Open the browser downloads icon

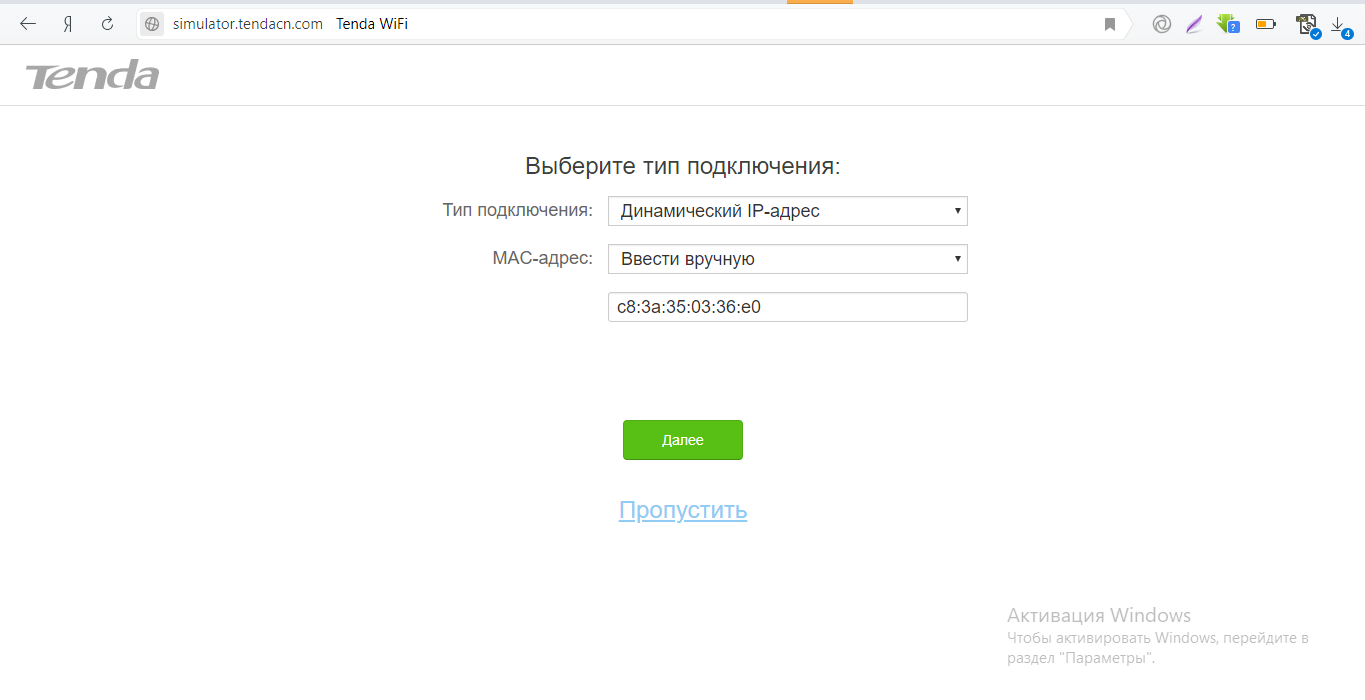(x=1340, y=26)
